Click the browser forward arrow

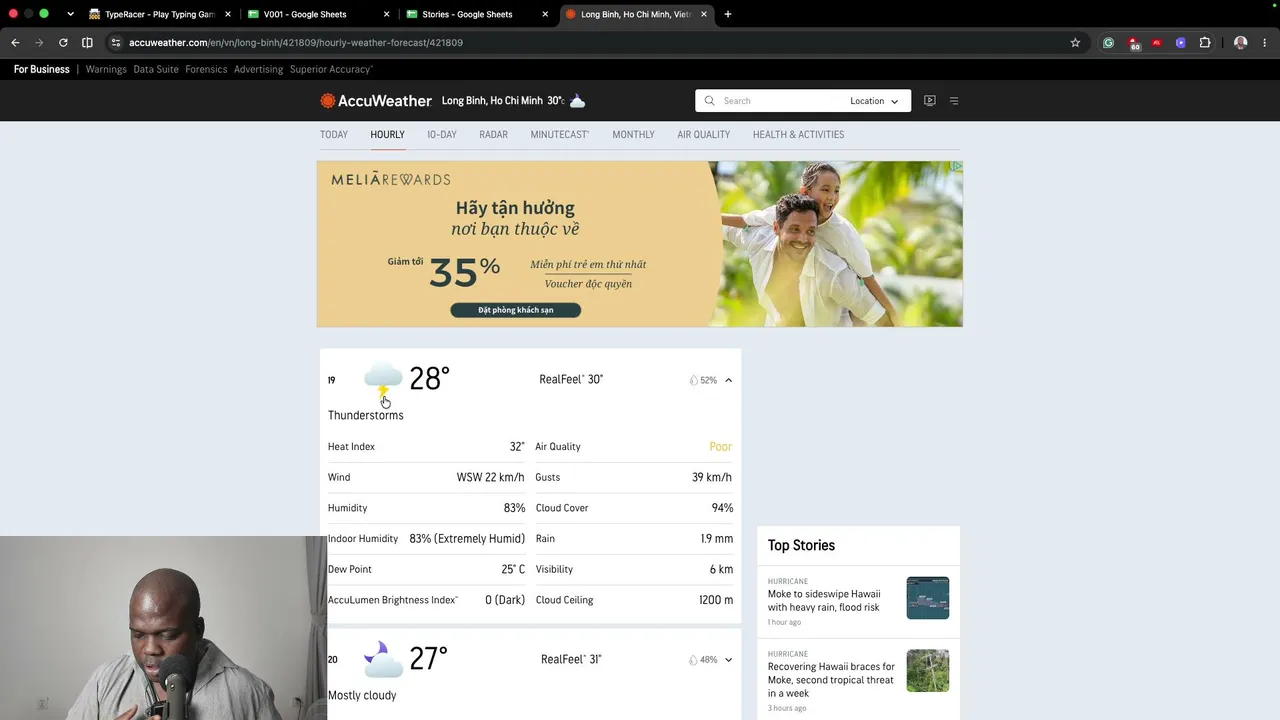[x=39, y=43]
